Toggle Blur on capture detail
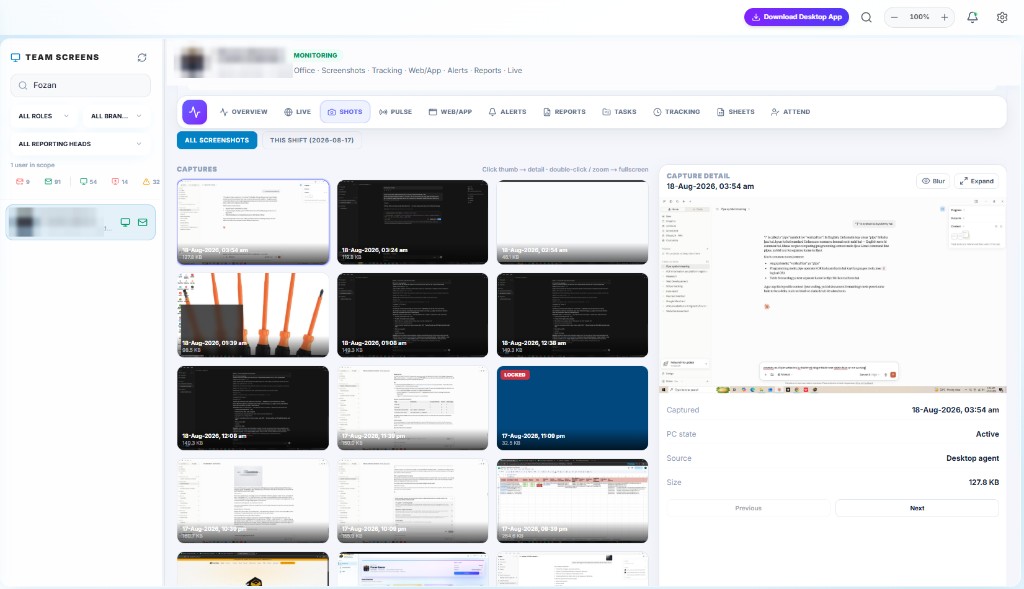Viewport: 1024px width, 589px height. [933, 181]
